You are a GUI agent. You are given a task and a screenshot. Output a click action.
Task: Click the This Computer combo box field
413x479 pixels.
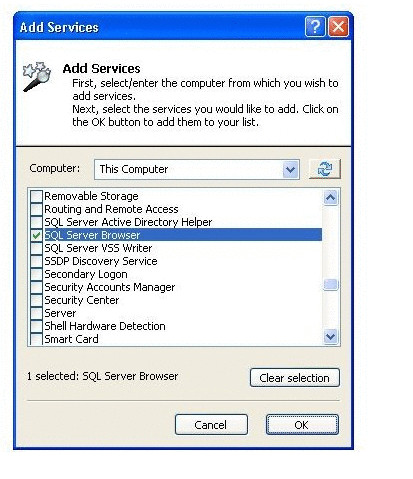pyautogui.click(x=197, y=170)
